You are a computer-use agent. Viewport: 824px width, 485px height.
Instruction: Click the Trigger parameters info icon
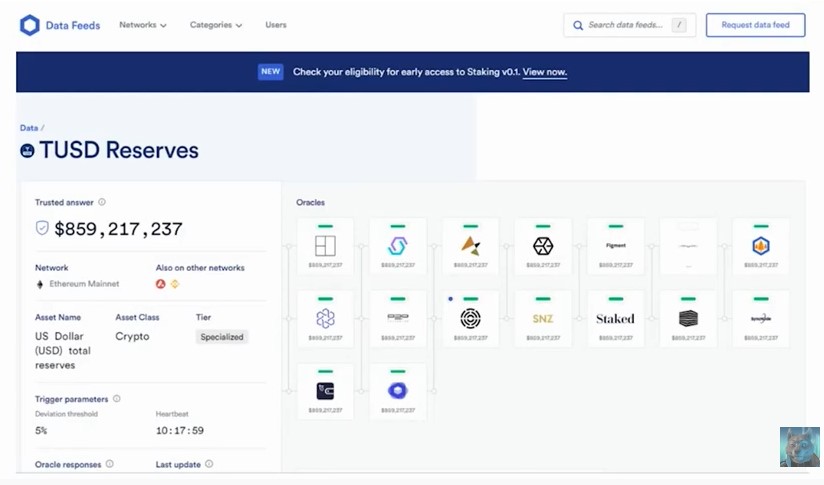tap(117, 399)
